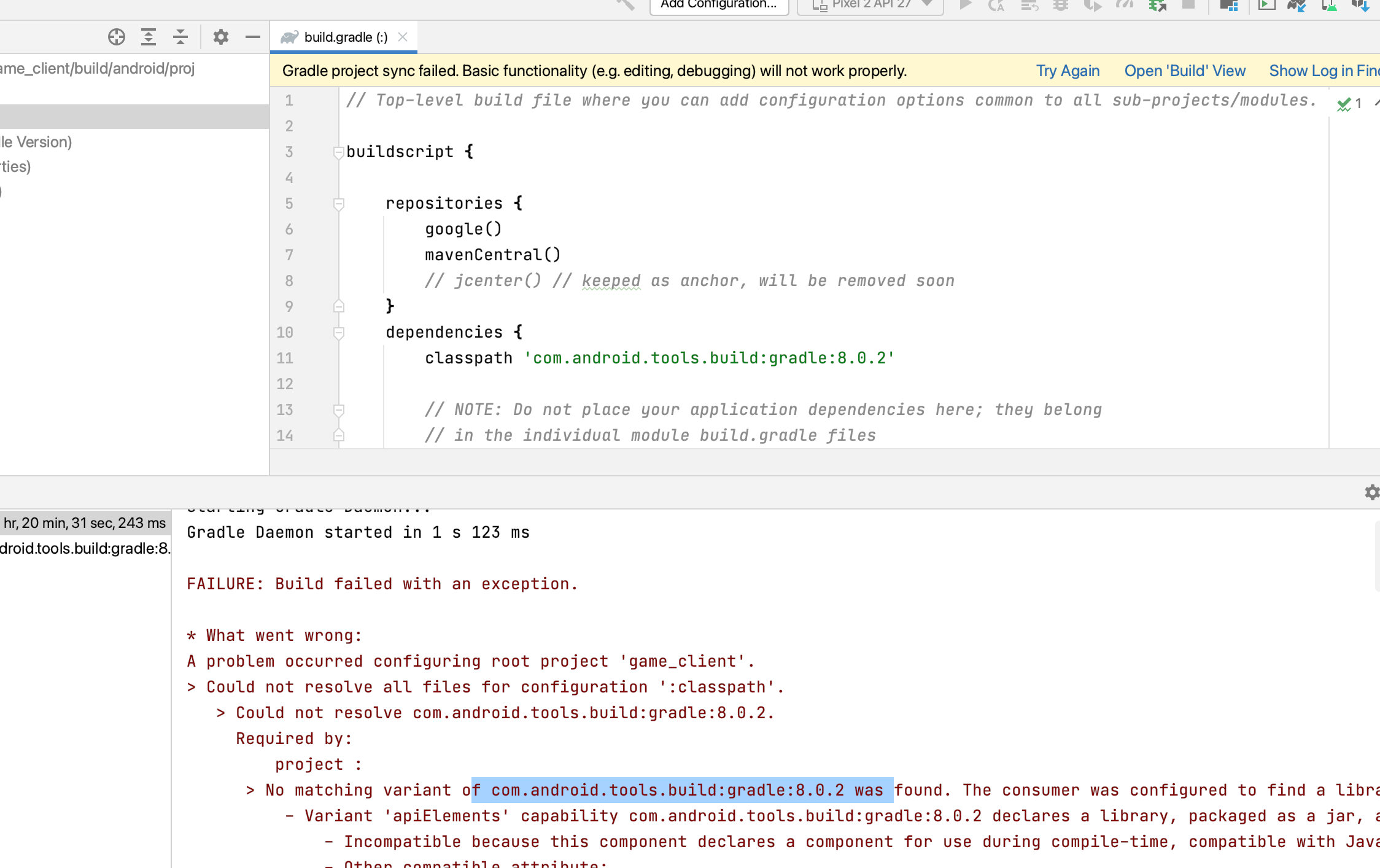Open Project panel gear options
The height and width of the screenshot is (868, 1380).
(x=220, y=37)
